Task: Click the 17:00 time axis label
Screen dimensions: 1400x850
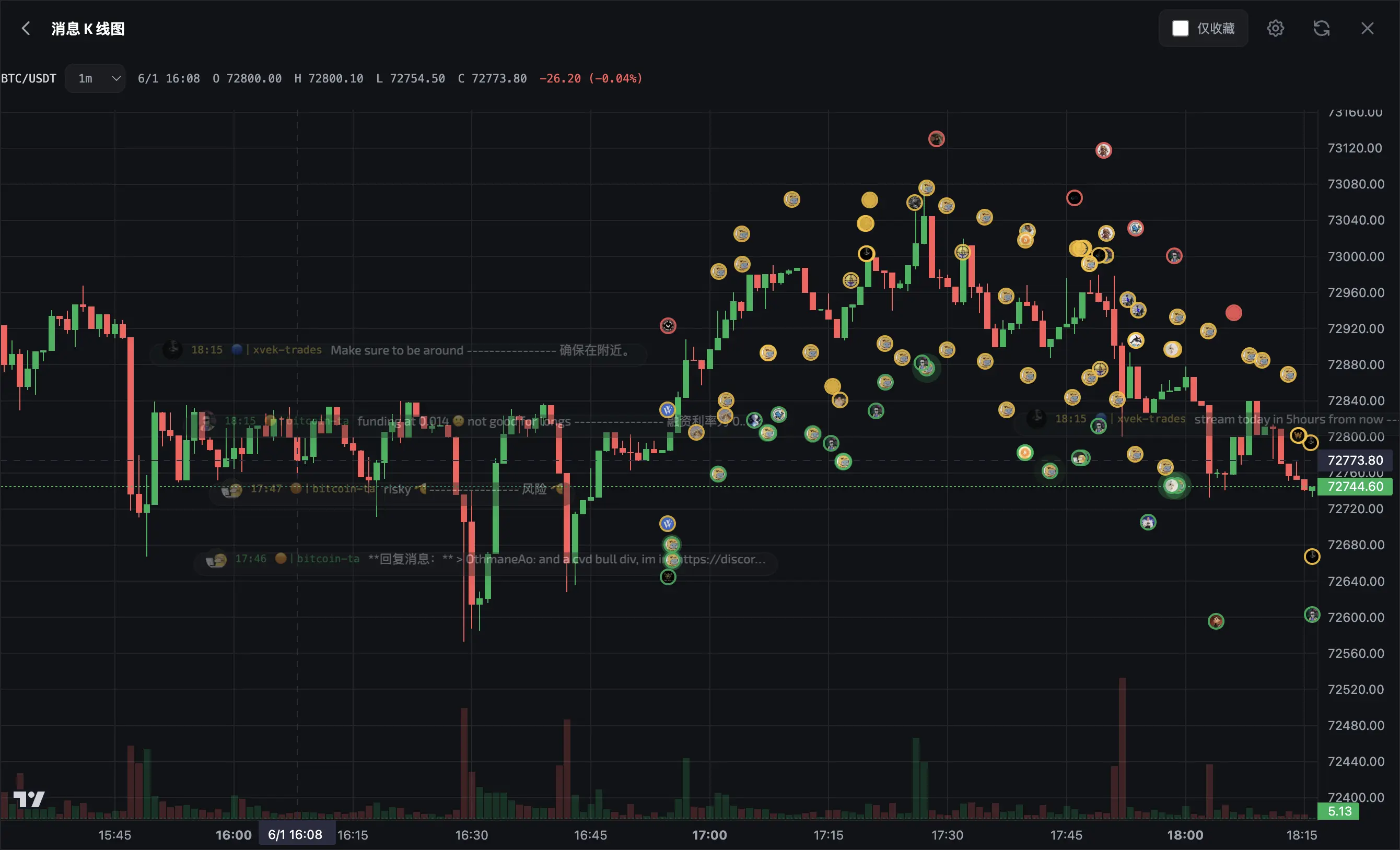Action: (709, 835)
